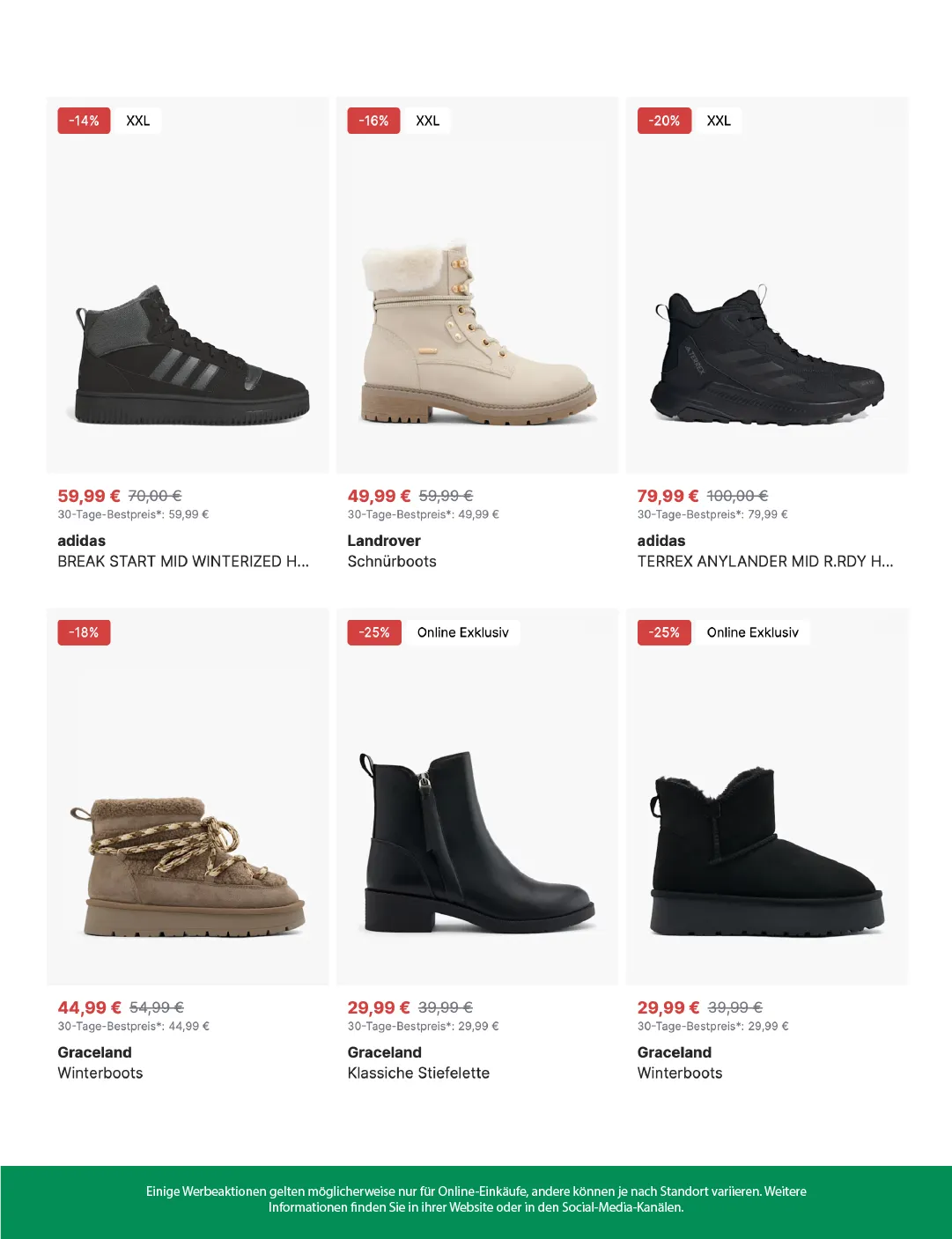Click the -18% discount badge

[84, 632]
